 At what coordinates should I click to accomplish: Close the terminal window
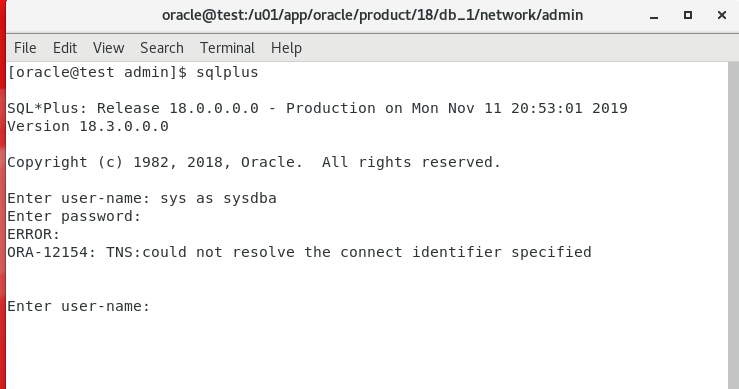click(722, 16)
